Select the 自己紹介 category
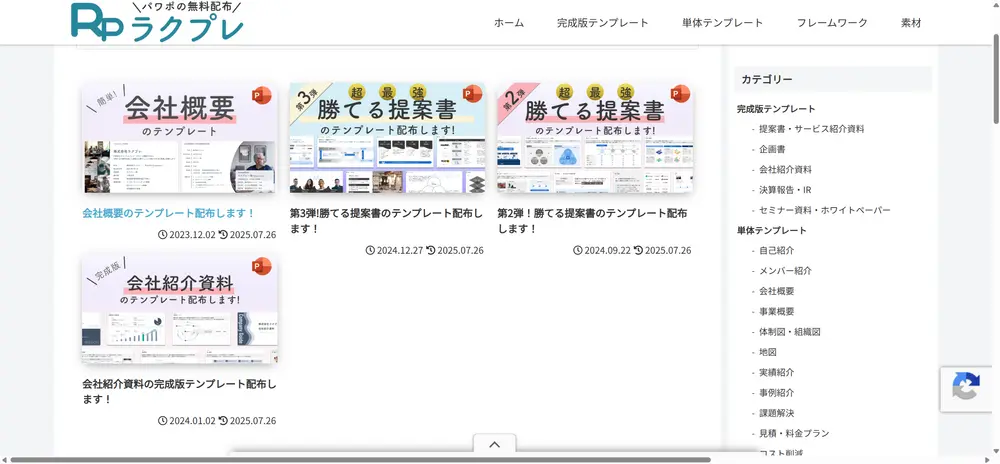Viewport: 1000px width, 464px height. click(x=777, y=250)
